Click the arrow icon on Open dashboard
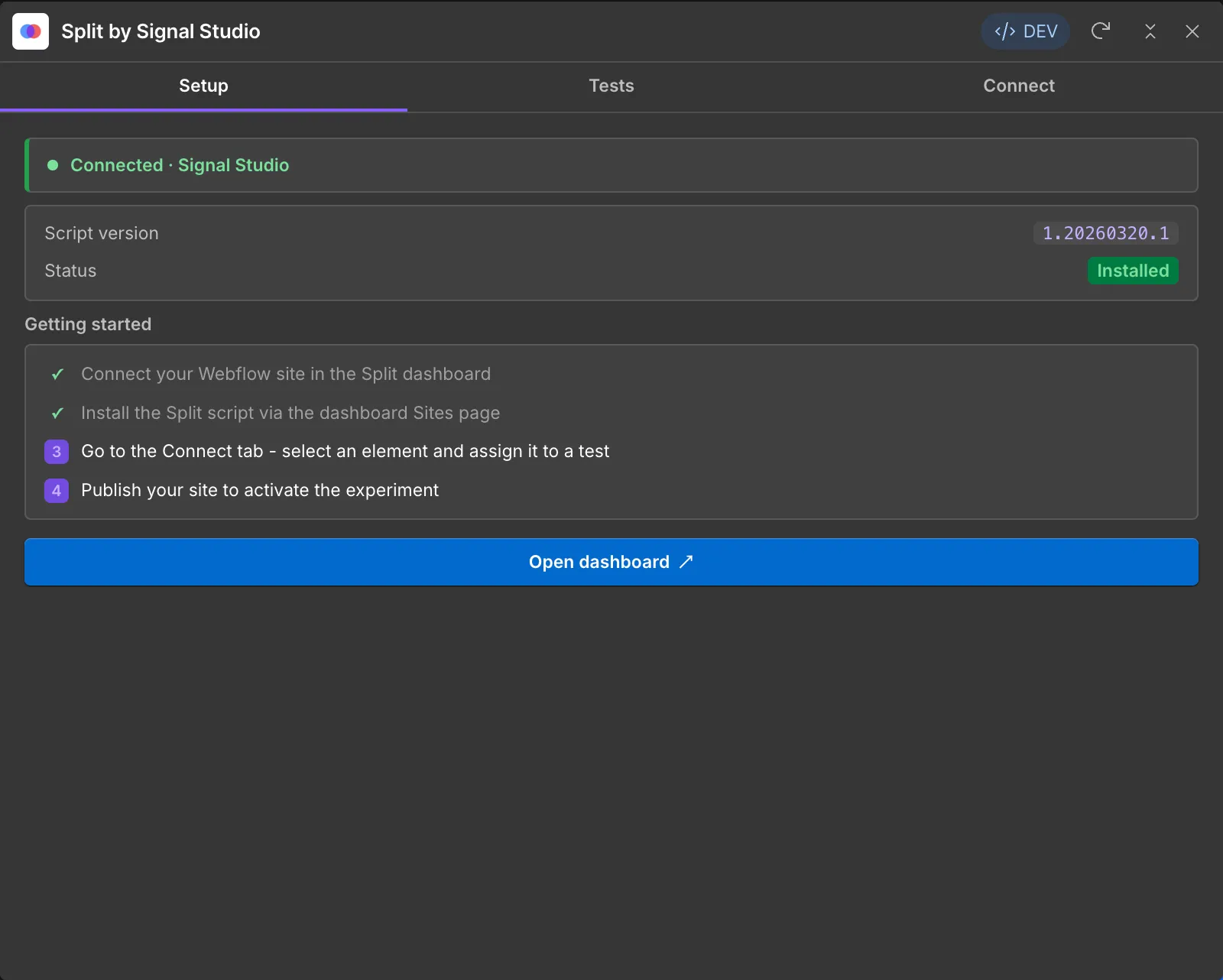Image resolution: width=1223 pixels, height=980 pixels. click(686, 562)
